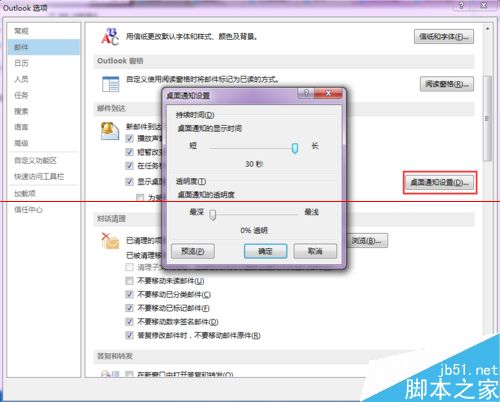Click the 透明度(T) group label
The image size is (500, 402).
(191, 181)
